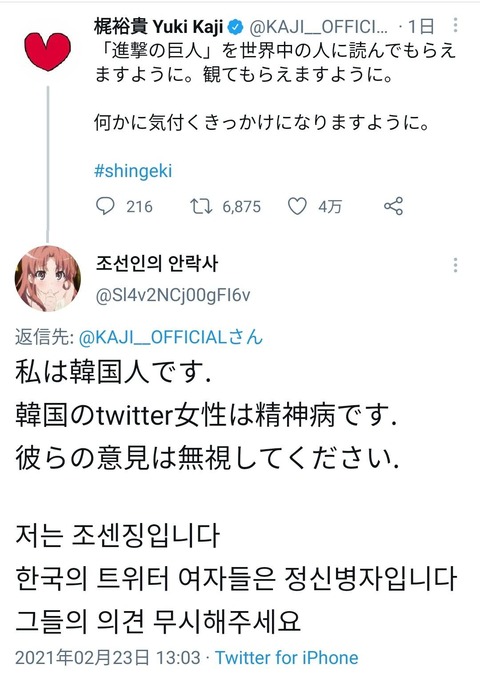Like the tweet with the heart icon

pos(297,206)
